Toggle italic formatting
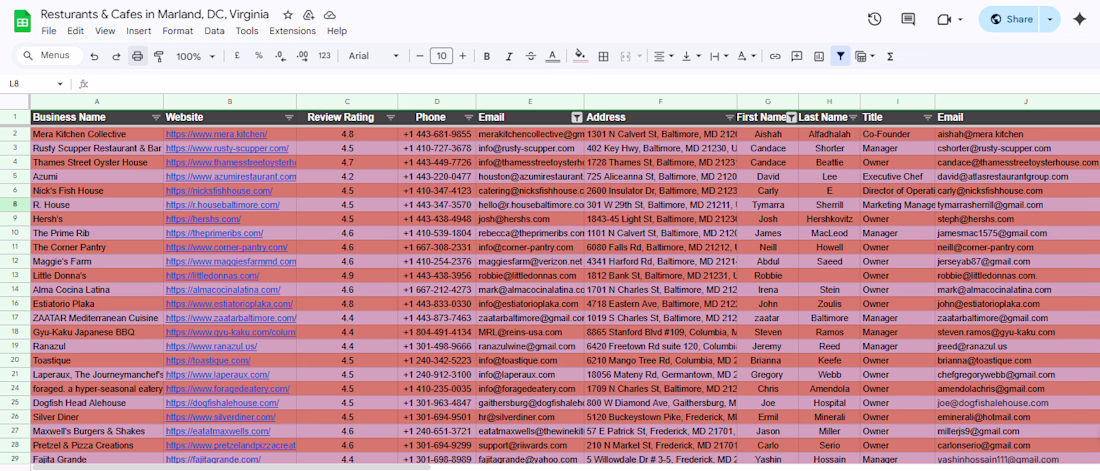The height and width of the screenshot is (471, 1100). coord(509,56)
